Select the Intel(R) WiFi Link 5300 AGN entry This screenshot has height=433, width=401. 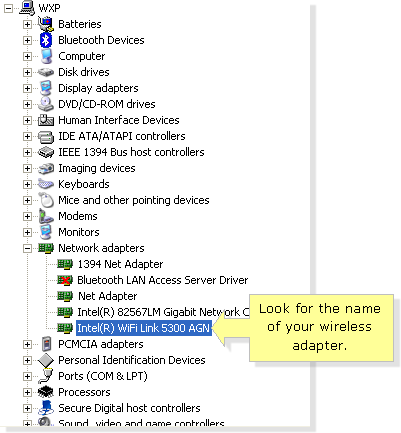tap(144, 328)
